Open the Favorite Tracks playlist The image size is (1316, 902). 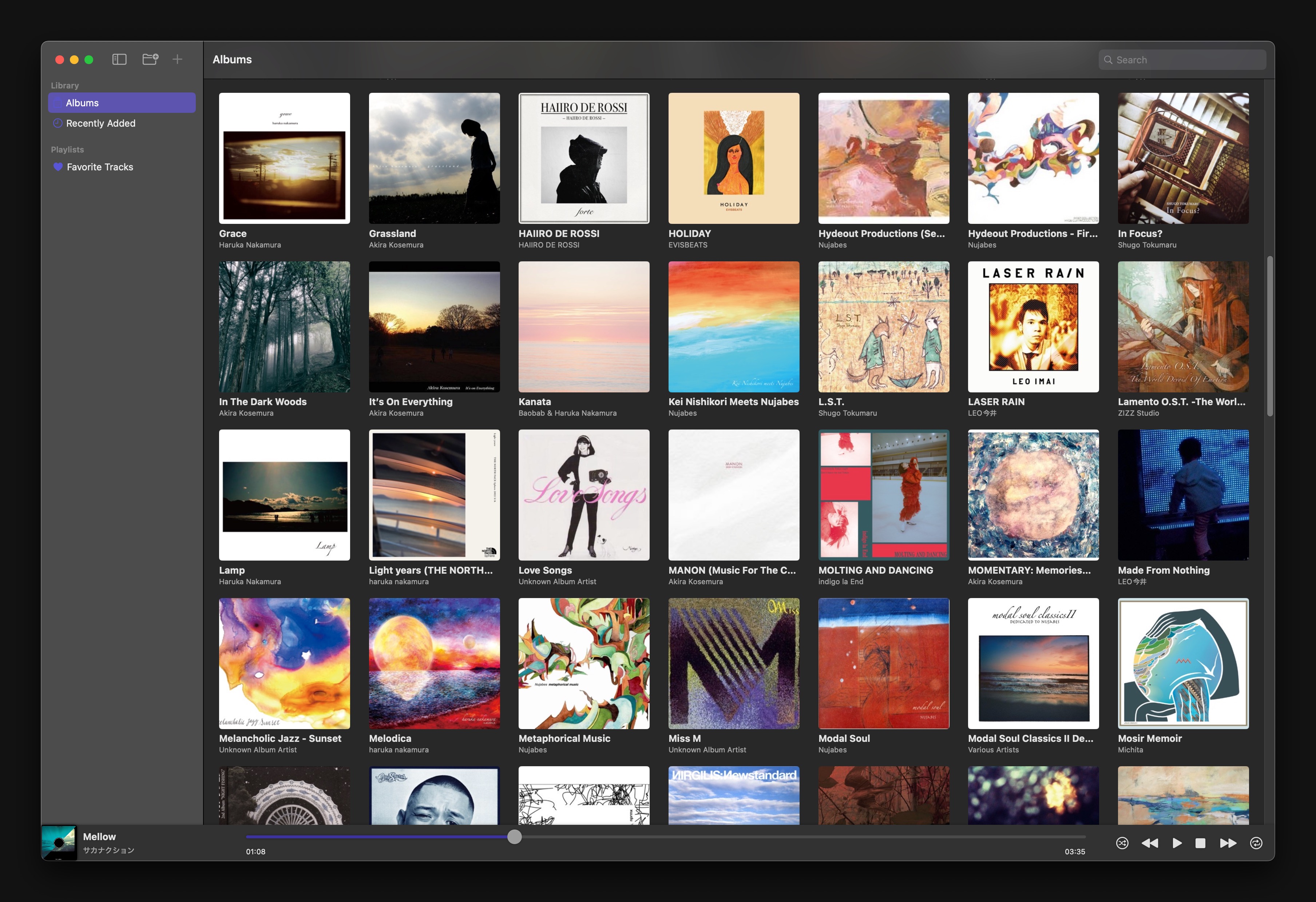pos(122,167)
